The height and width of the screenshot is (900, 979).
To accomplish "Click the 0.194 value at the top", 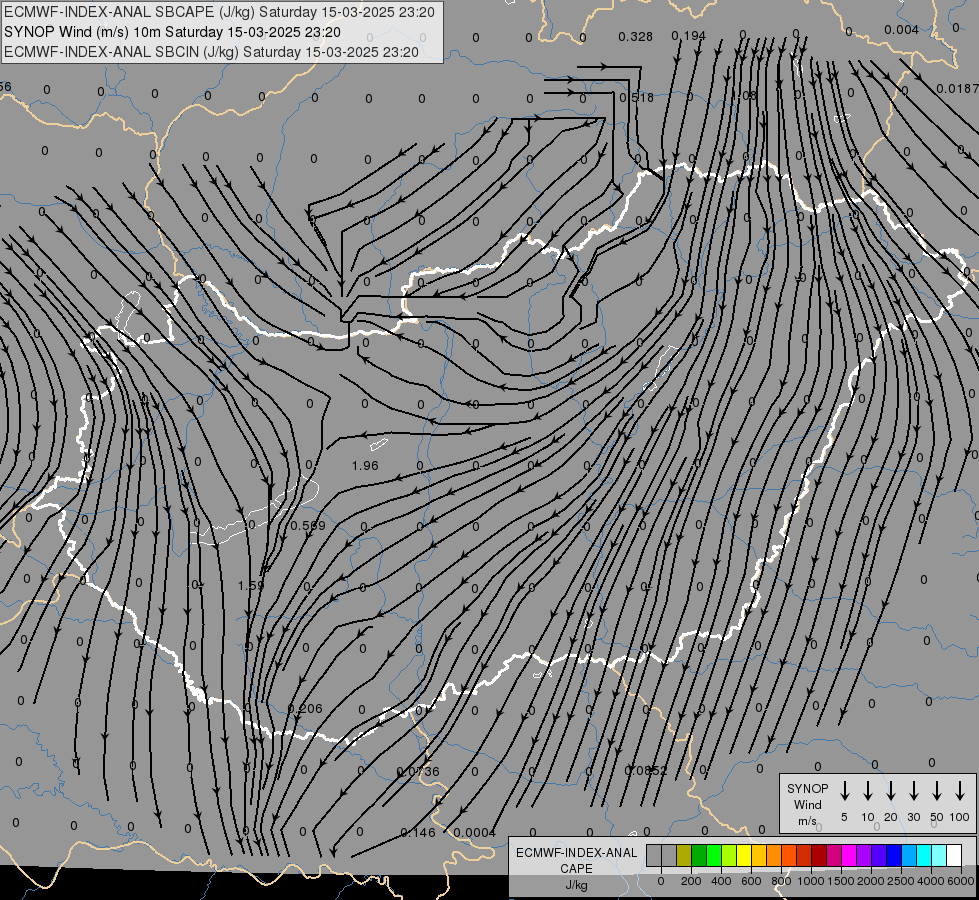I will tap(689, 36).
